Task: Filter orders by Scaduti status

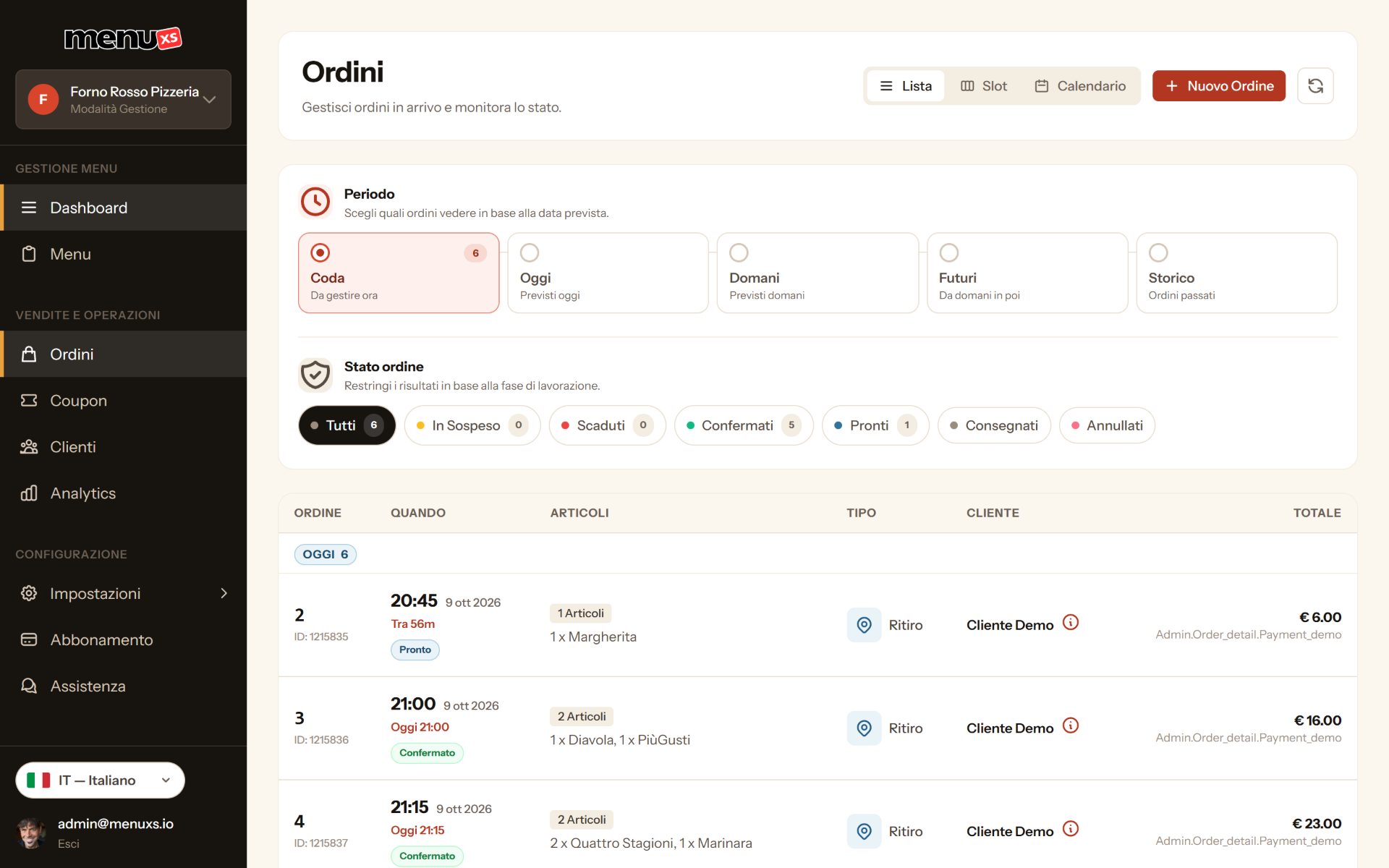Action: coord(607,425)
